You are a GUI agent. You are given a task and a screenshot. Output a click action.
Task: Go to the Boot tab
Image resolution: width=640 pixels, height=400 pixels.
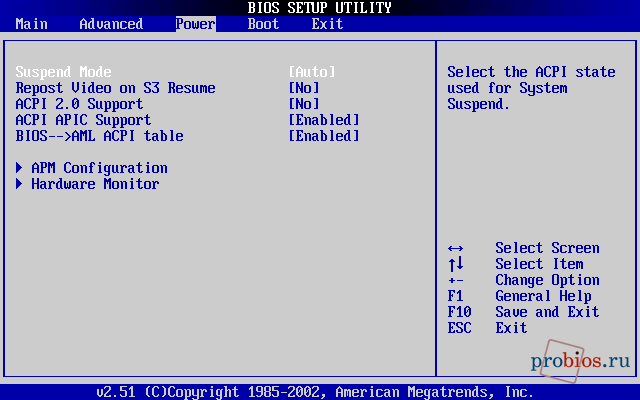tap(263, 24)
